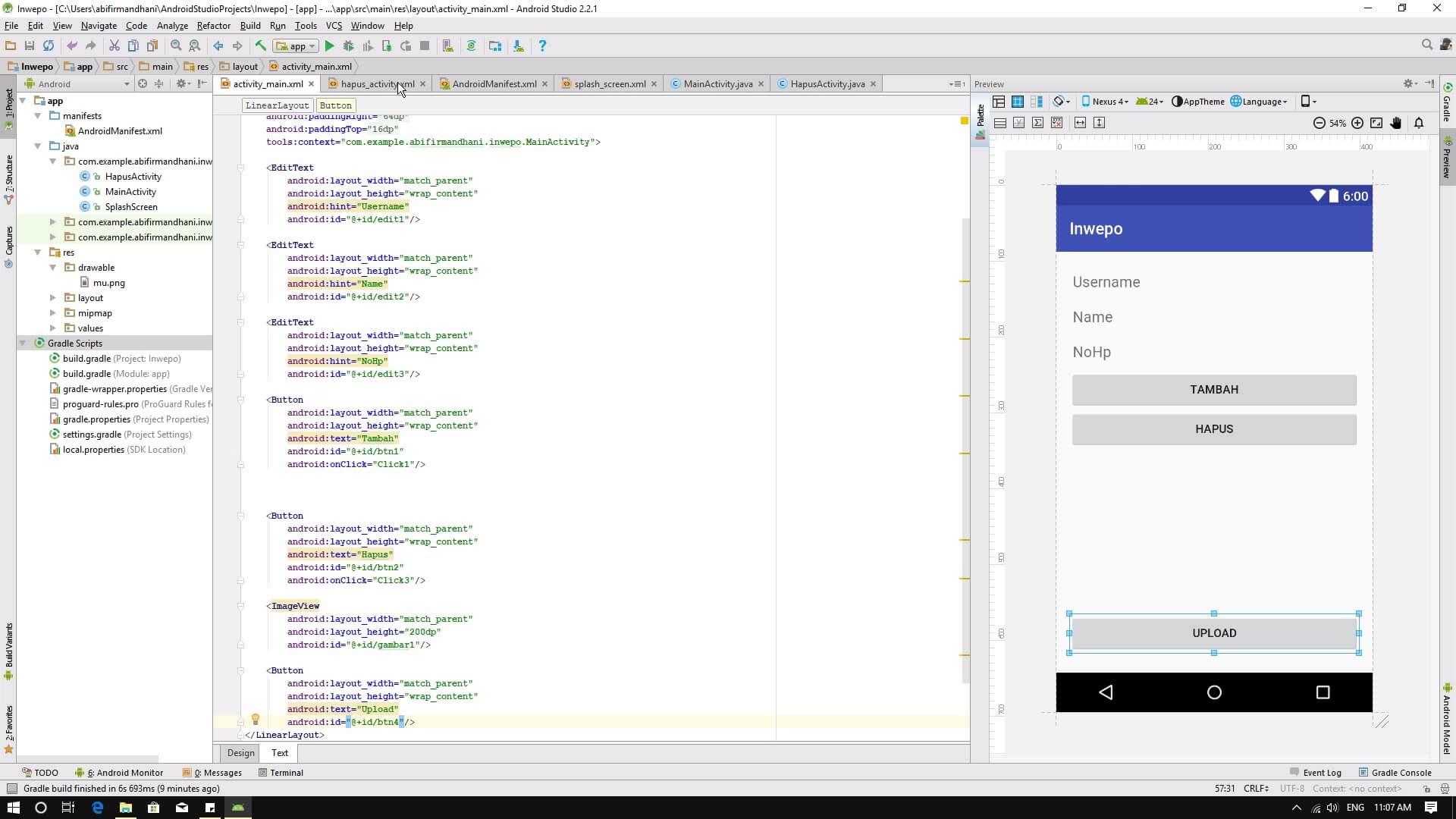
Task: Open the AVD Manager toolbar icon
Action: click(x=448, y=46)
